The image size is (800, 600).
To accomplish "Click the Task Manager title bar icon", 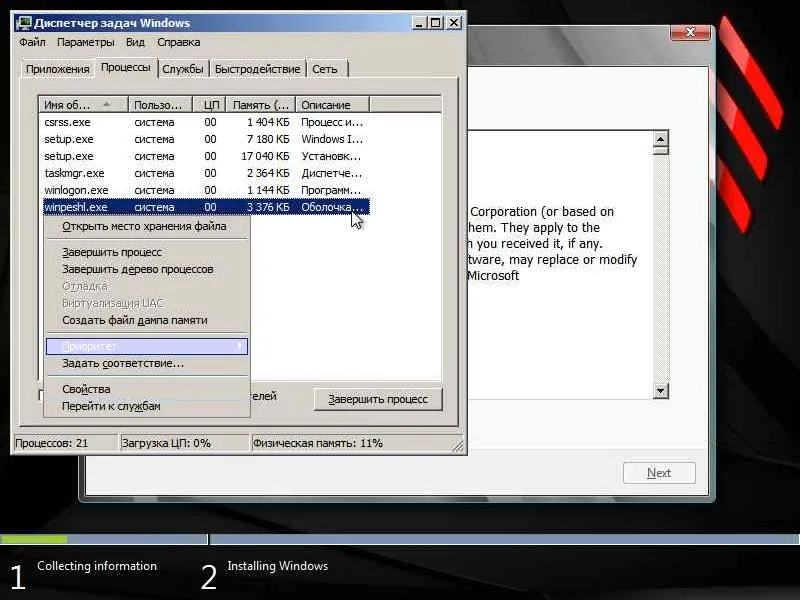I will coord(23,23).
